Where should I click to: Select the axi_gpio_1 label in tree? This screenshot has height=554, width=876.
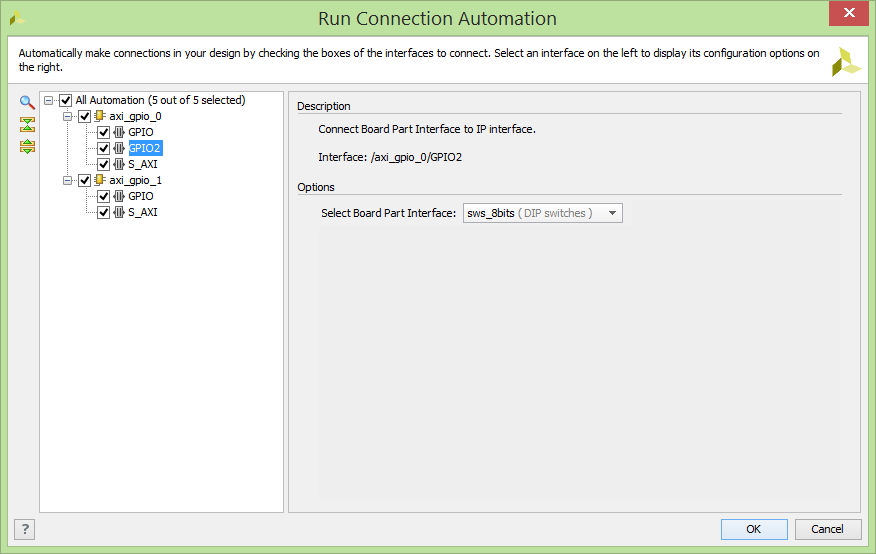click(x=135, y=180)
